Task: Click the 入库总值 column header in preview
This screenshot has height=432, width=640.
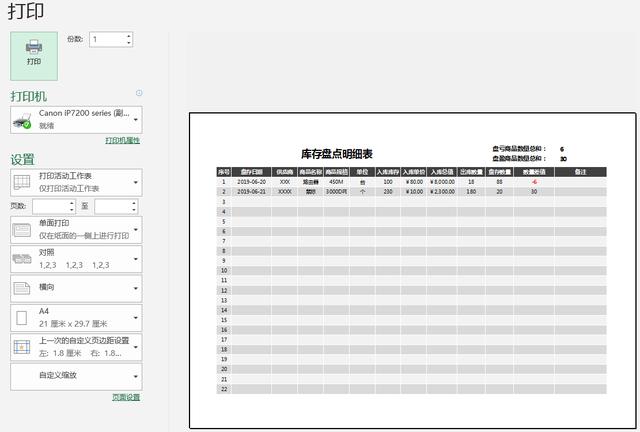Action: click(442, 172)
